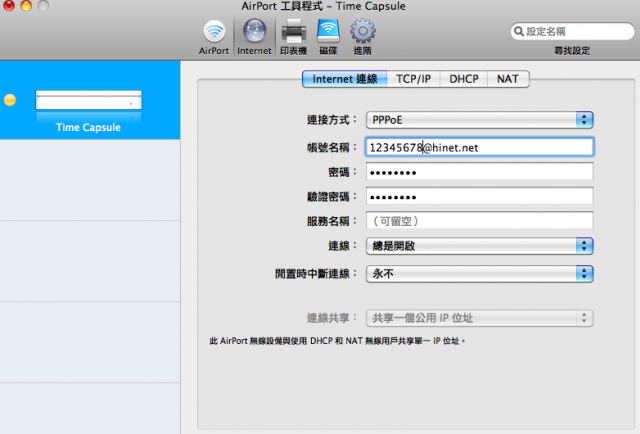Screen dimensions: 640x434
Task: Click the 密碼 password field
Action: [x=480, y=172]
